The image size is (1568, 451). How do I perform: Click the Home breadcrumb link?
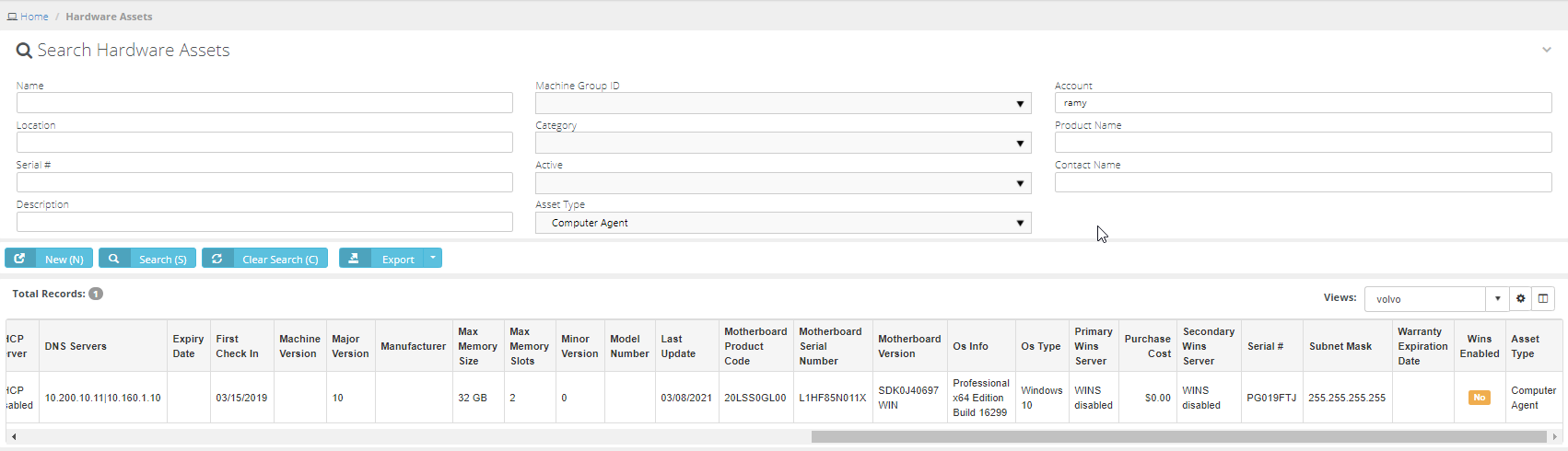pyautogui.click(x=34, y=17)
